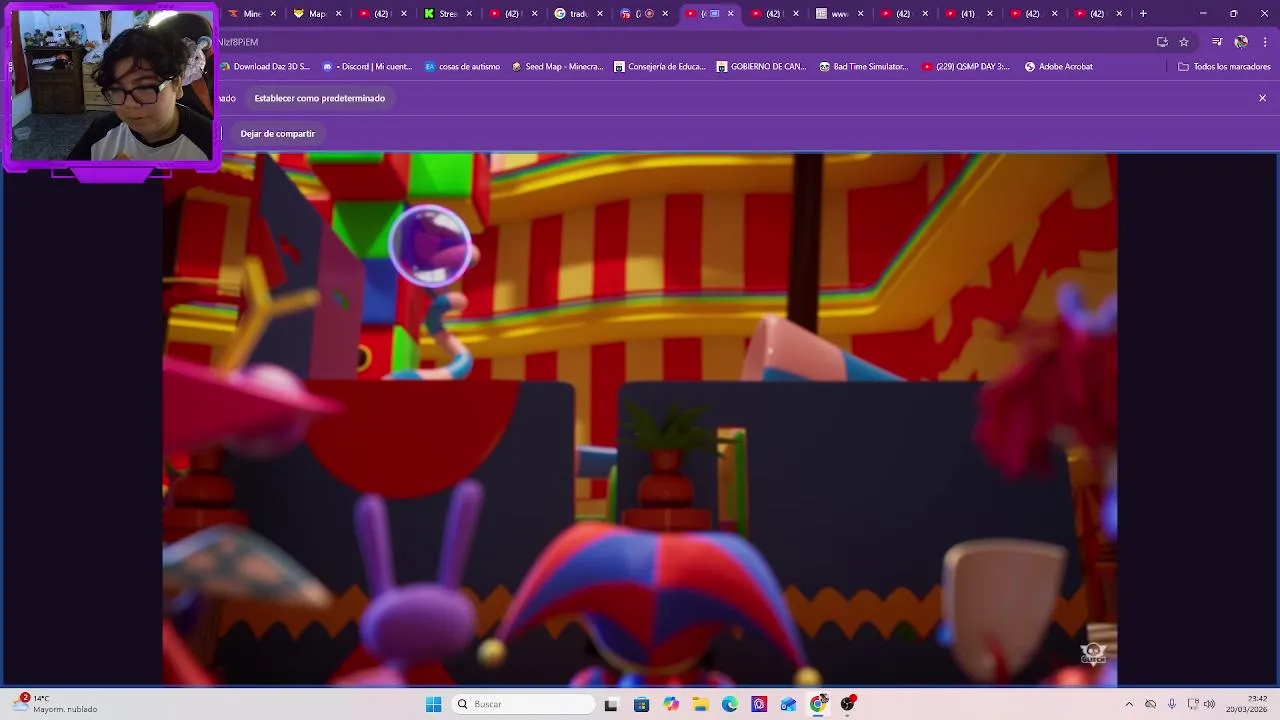Open the Discord Mi cuenta bookmark
The width and height of the screenshot is (1280, 720).
coord(367,67)
